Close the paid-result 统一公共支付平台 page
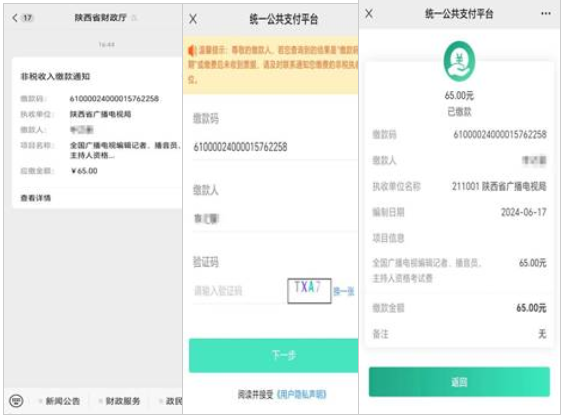Image resolution: width=565 pixels, height=419 pixels. pos(369,14)
